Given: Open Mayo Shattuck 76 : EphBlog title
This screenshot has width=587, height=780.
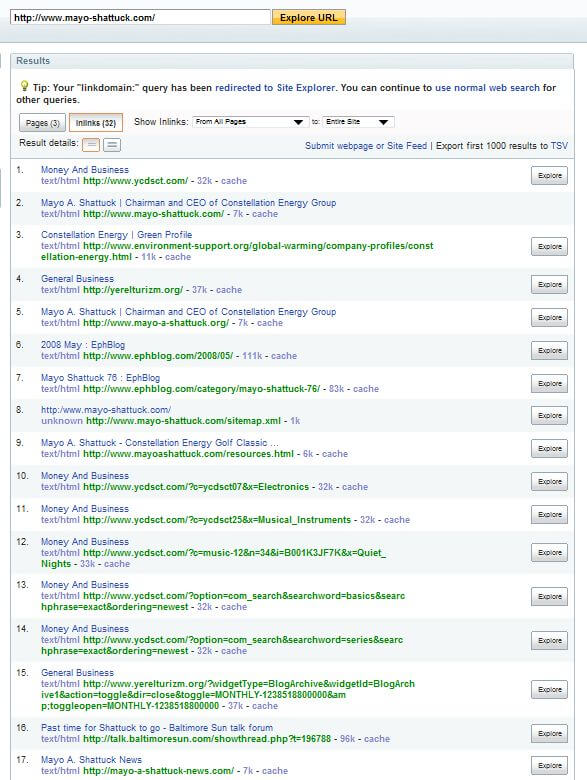Looking at the screenshot, I should [100, 378].
